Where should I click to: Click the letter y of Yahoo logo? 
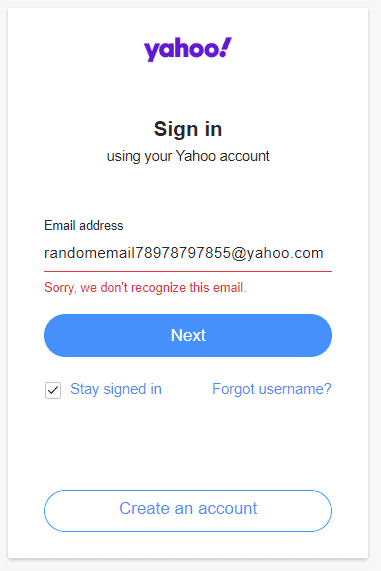pos(151,52)
